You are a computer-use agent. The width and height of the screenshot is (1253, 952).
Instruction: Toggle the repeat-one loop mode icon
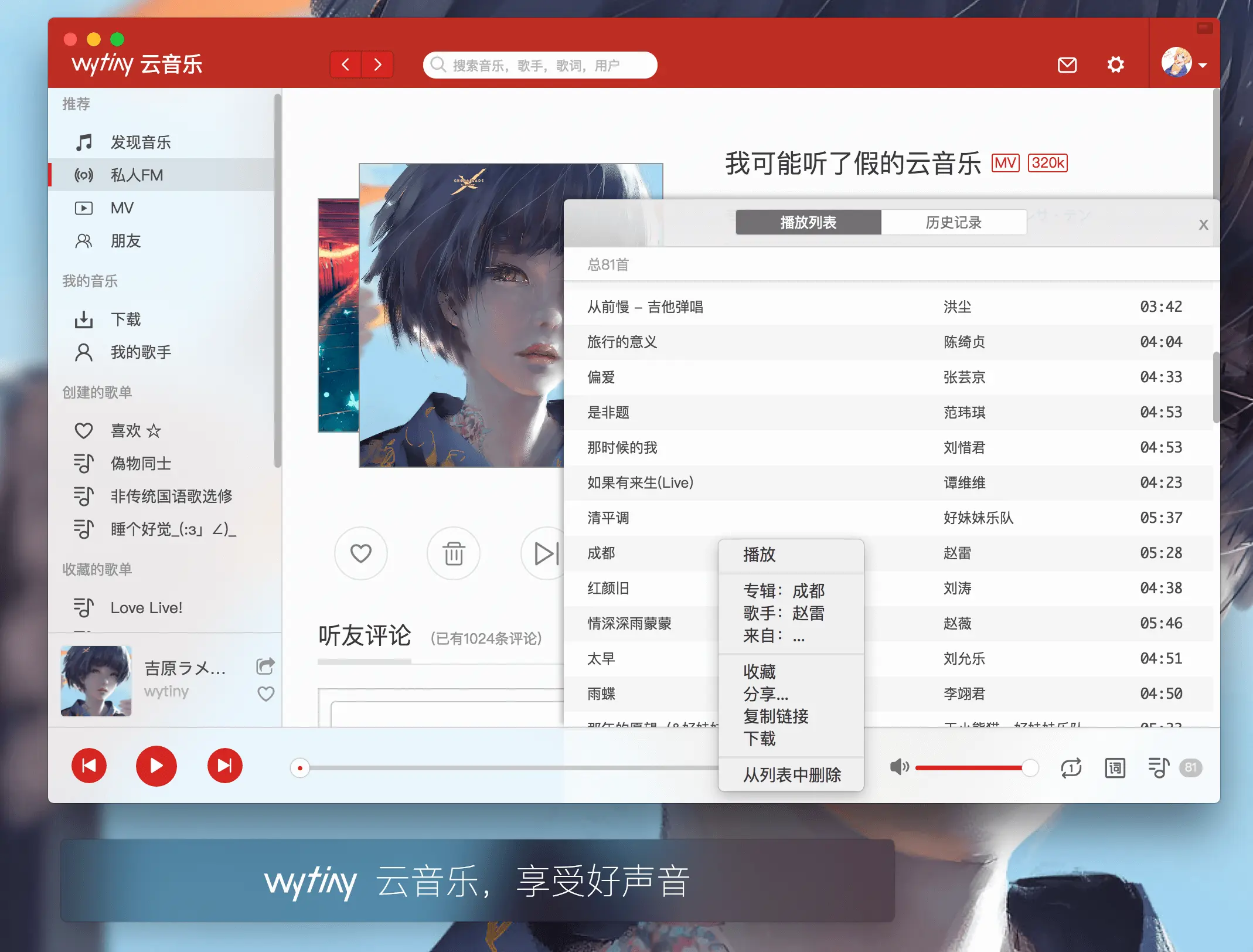tap(1071, 767)
